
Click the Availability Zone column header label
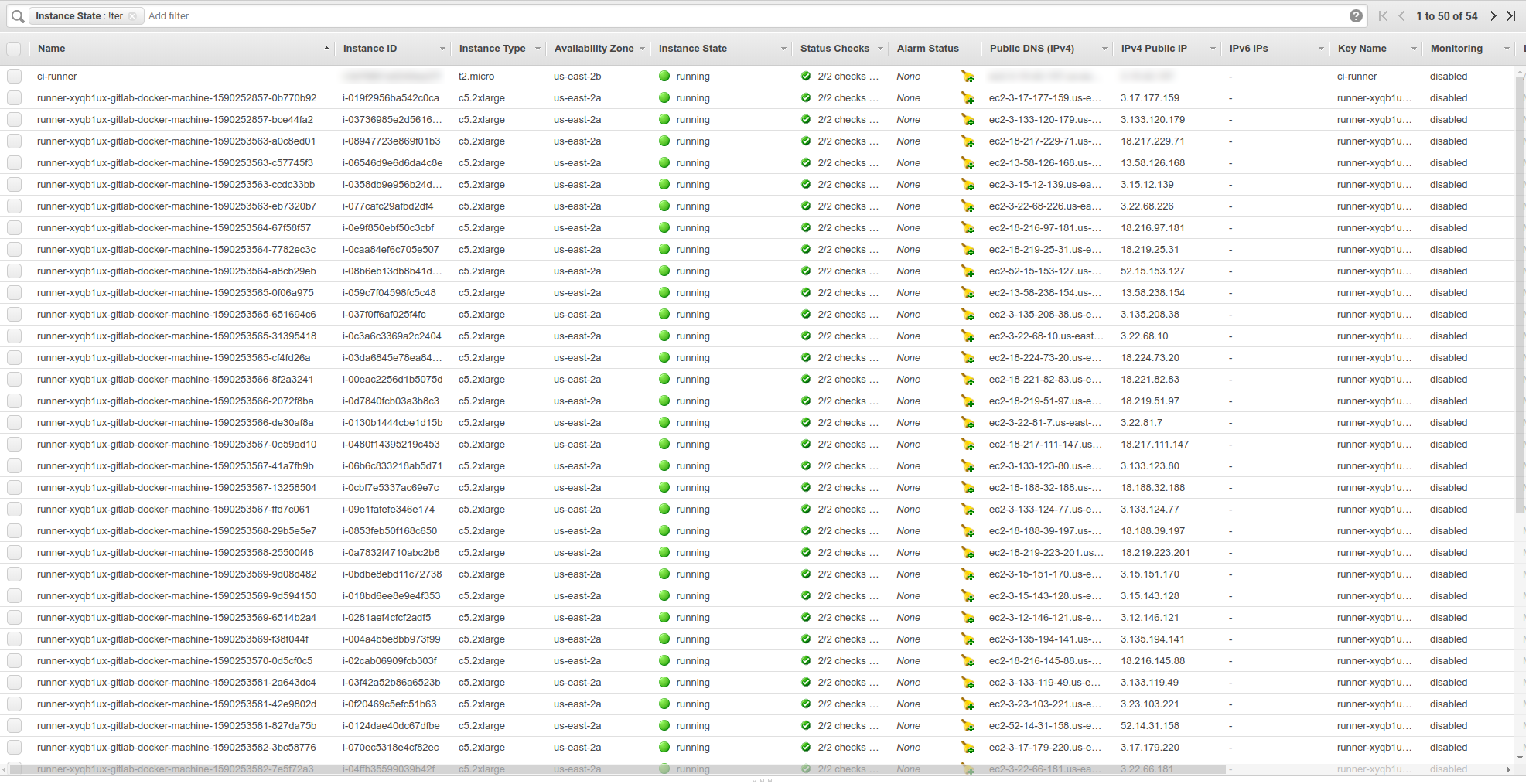coord(593,49)
